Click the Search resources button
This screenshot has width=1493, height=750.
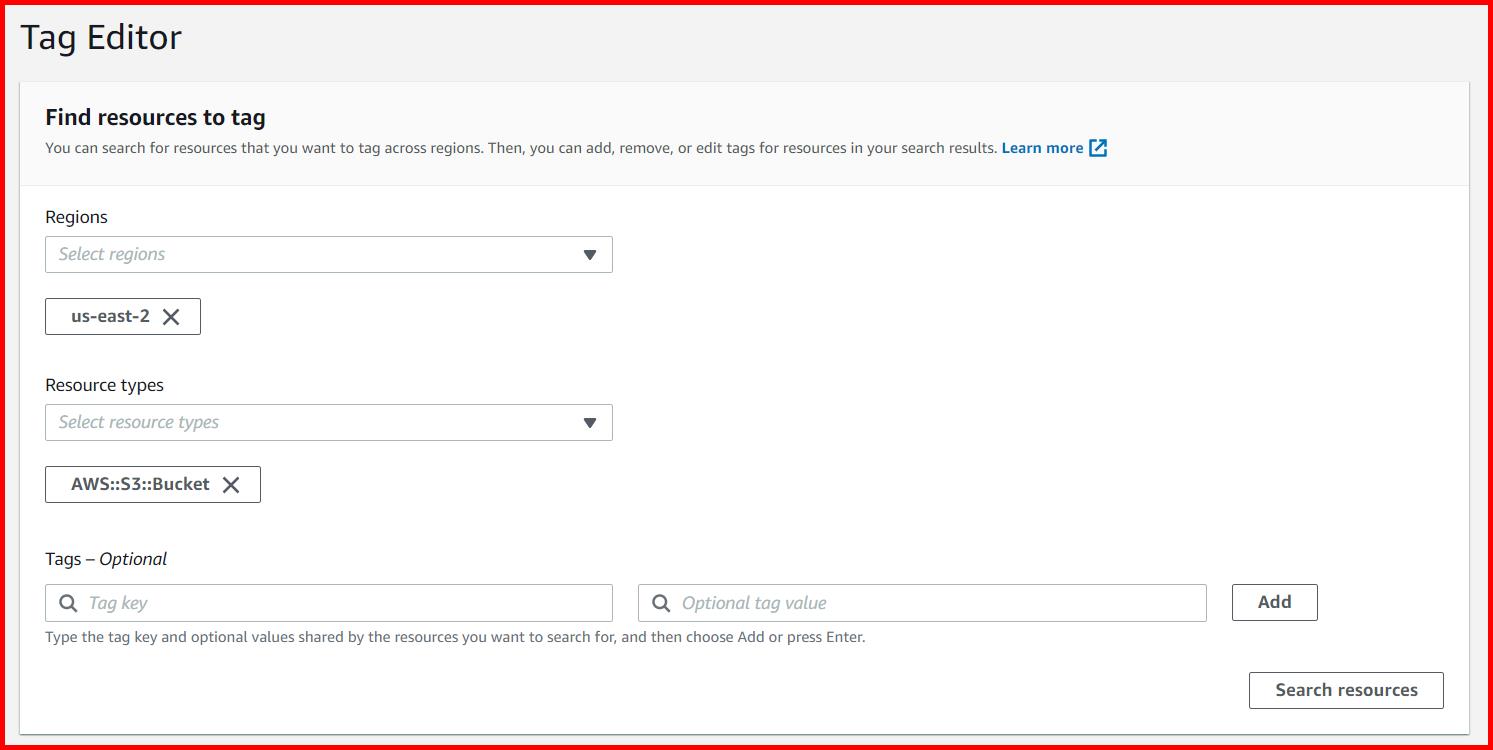click(x=1345, y=690)
